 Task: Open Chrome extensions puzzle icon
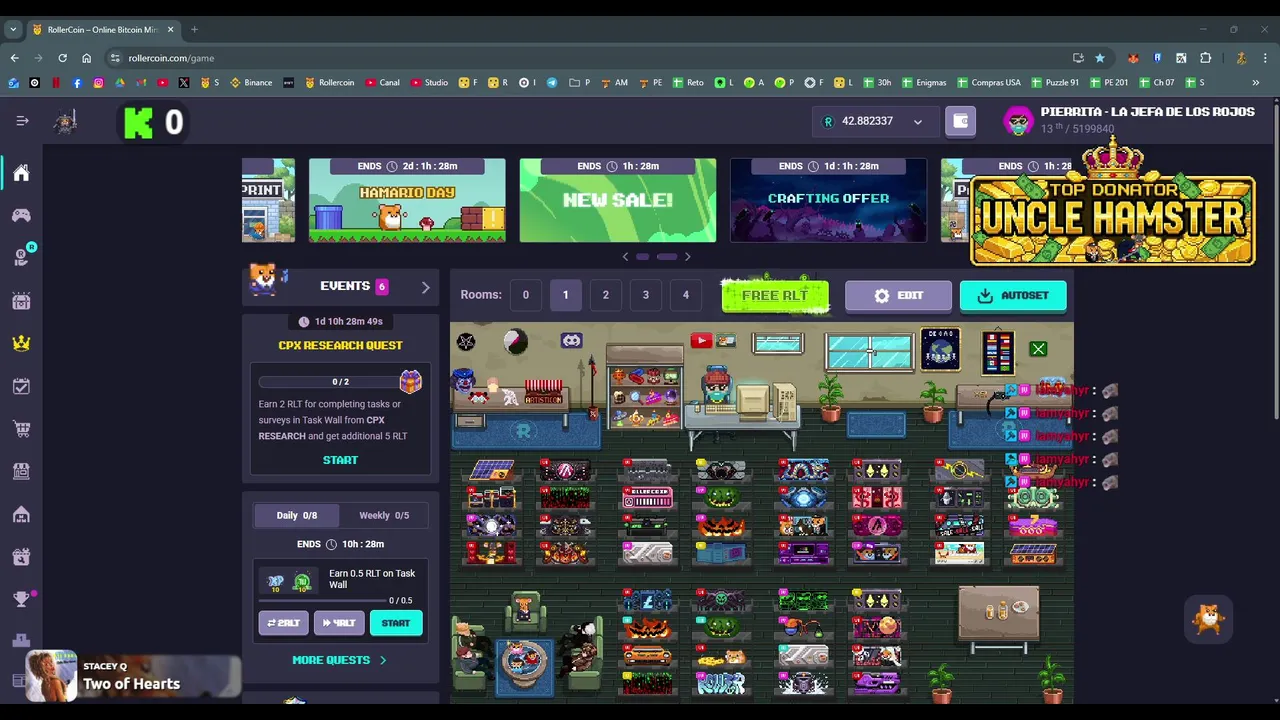point(1206,58)
